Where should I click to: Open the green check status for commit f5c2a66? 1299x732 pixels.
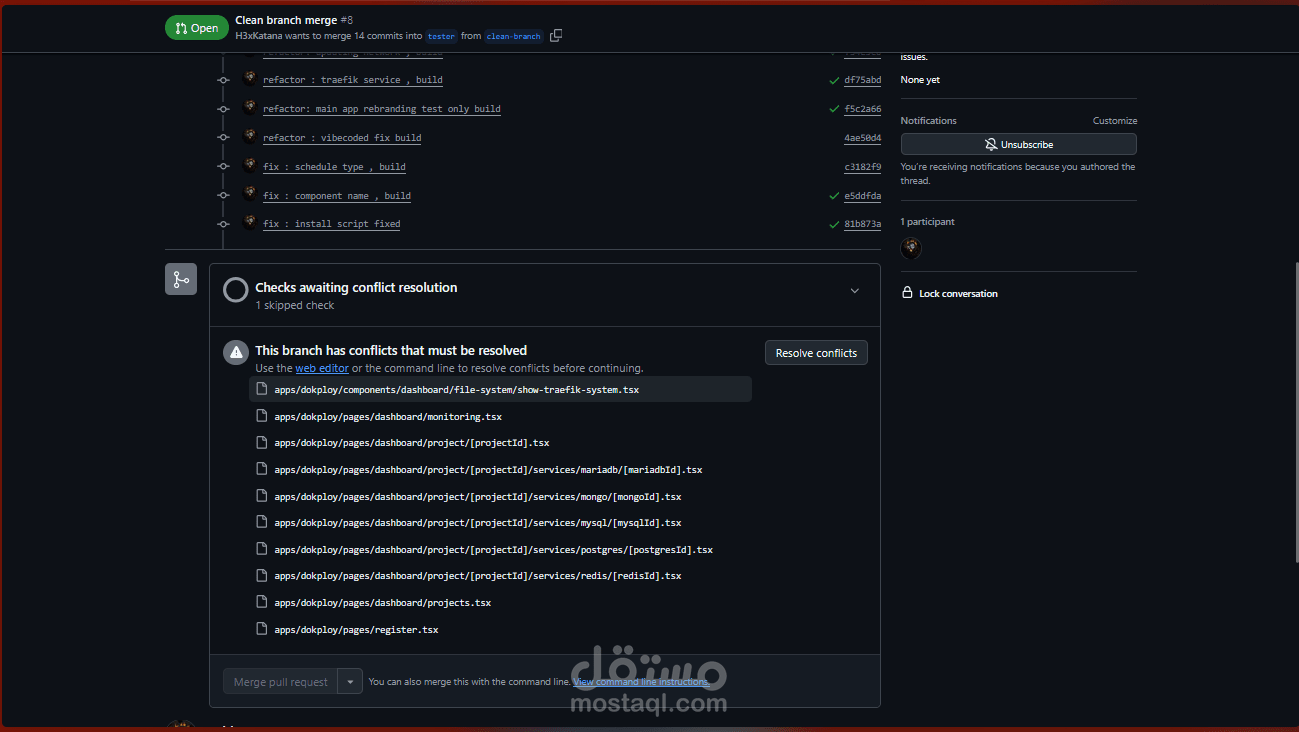point(834,109)
